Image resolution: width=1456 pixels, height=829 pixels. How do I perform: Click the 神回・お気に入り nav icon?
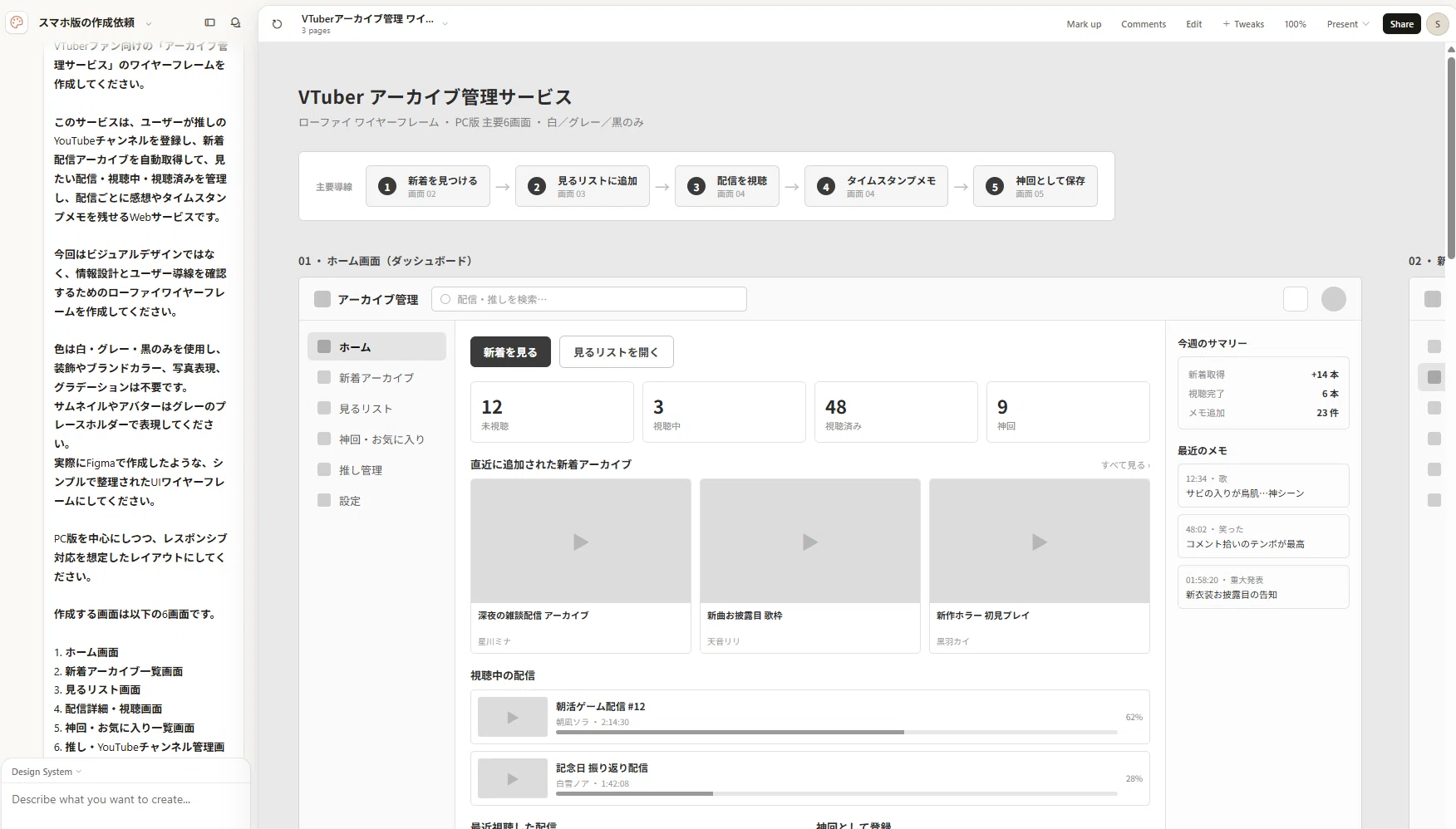[324, 439]
